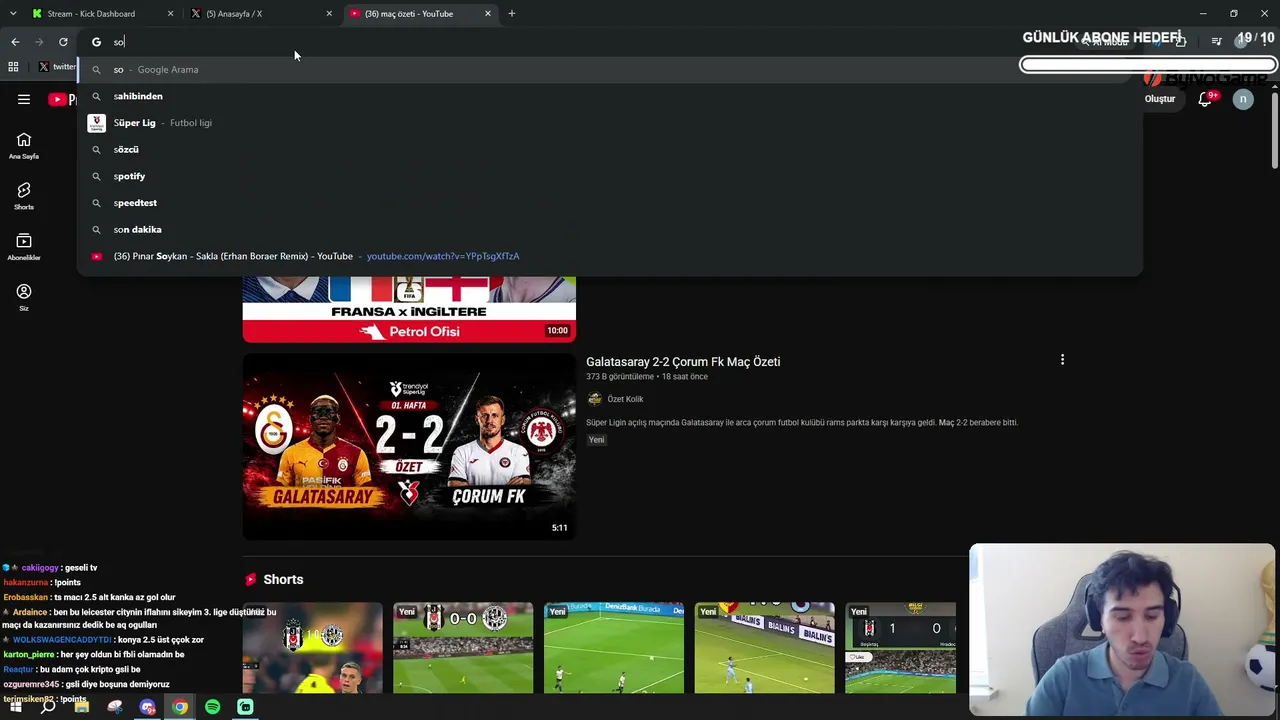Switch to the Anasayfa / X tab
1280x720 pixels.
point(259,14)
